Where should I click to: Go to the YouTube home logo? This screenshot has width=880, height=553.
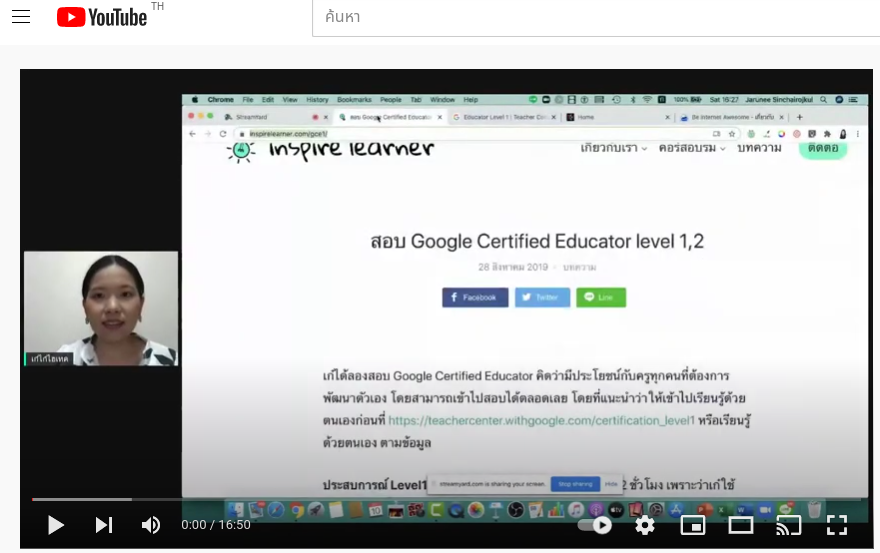click(x=102, y=17)
